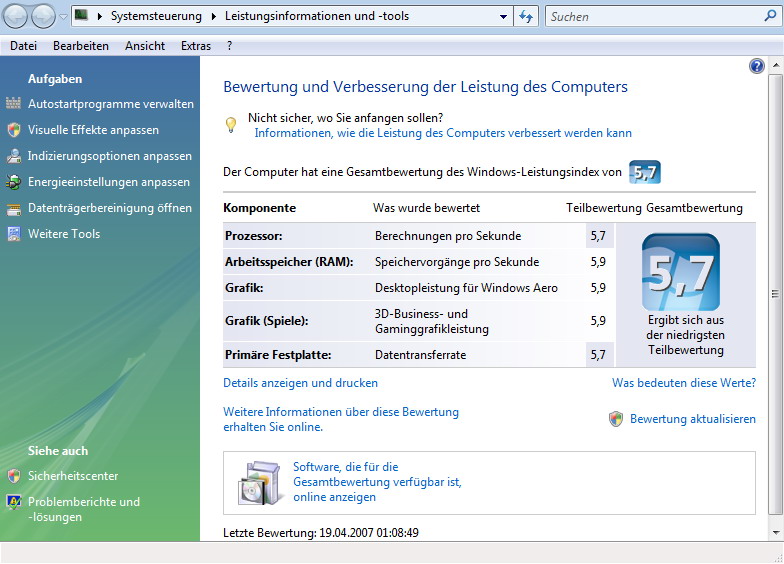Click the forward navigation arrow button
The width and height of the screenshot is (784, 564).
click(44, 16)
